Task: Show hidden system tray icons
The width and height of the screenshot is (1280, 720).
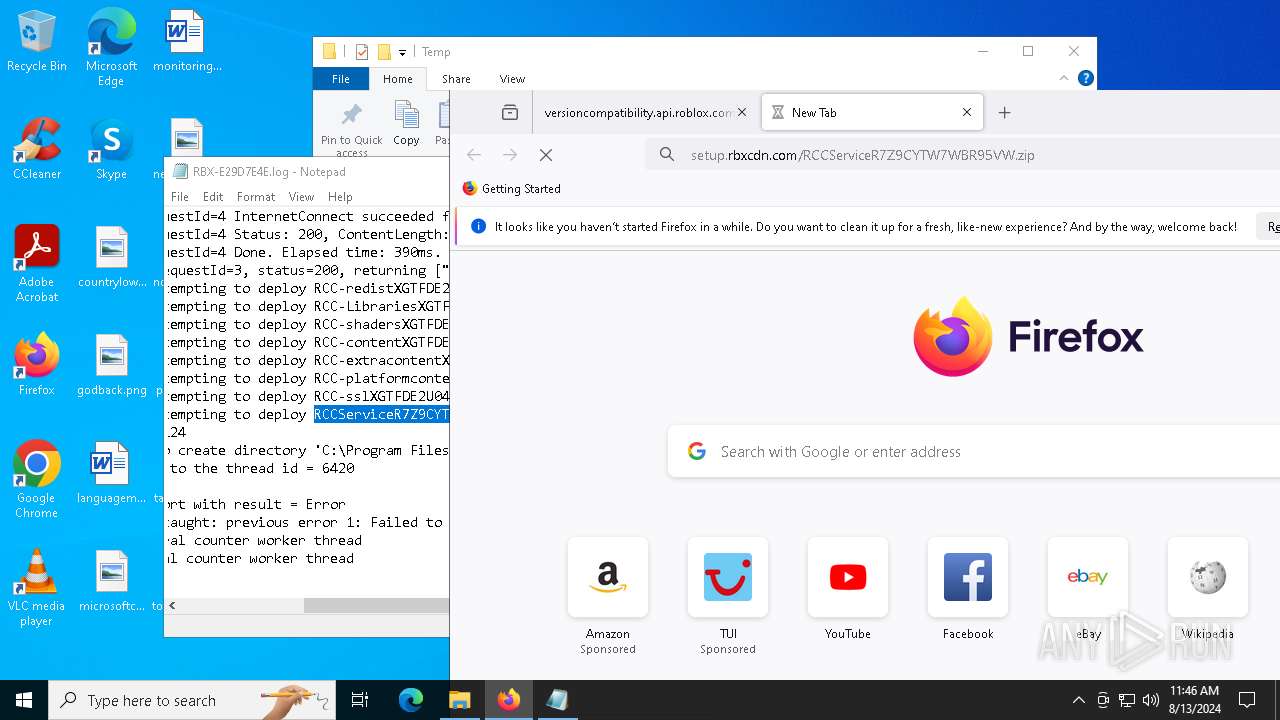Action: click(x=1078, y=700)
